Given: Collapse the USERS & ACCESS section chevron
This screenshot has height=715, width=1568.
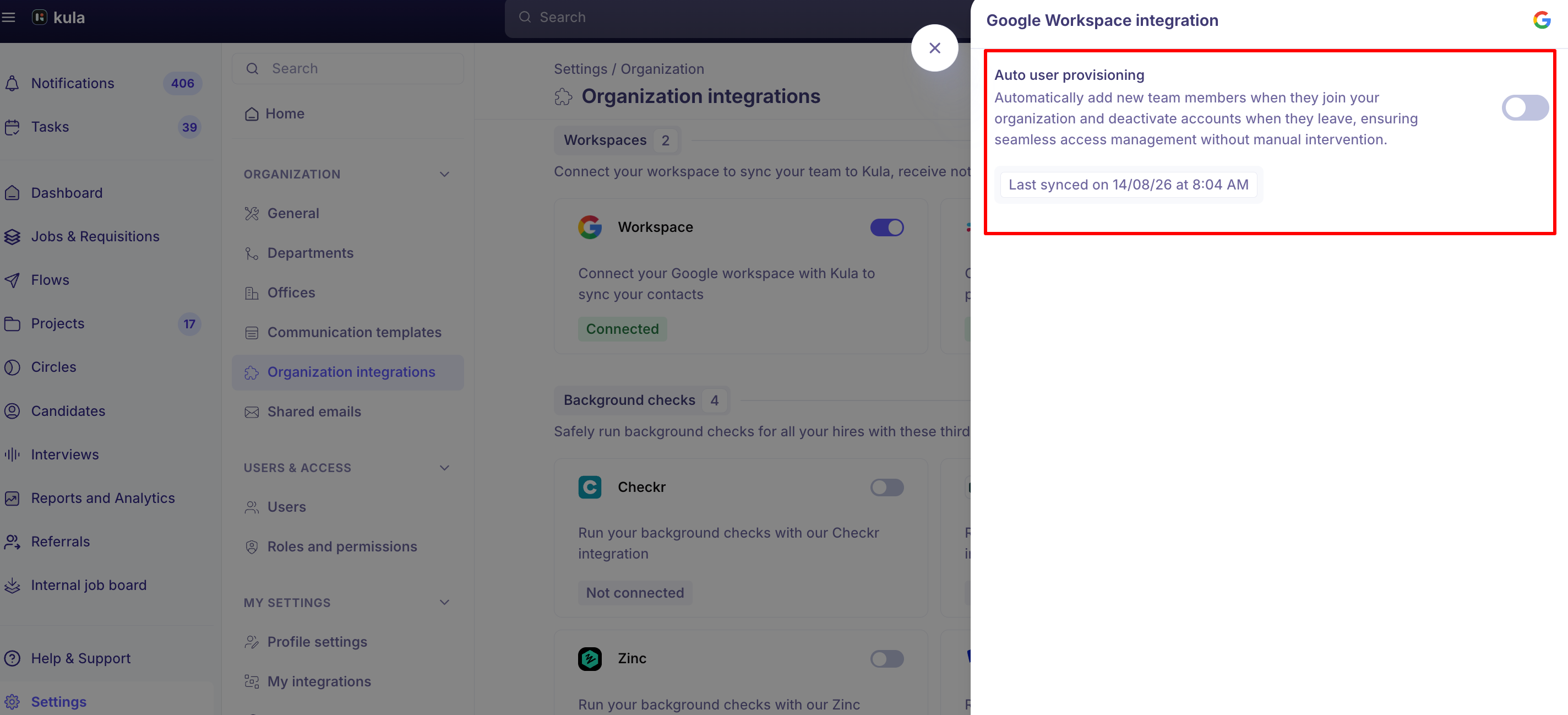Looking at the screenshot, I should tap(444, 468).
